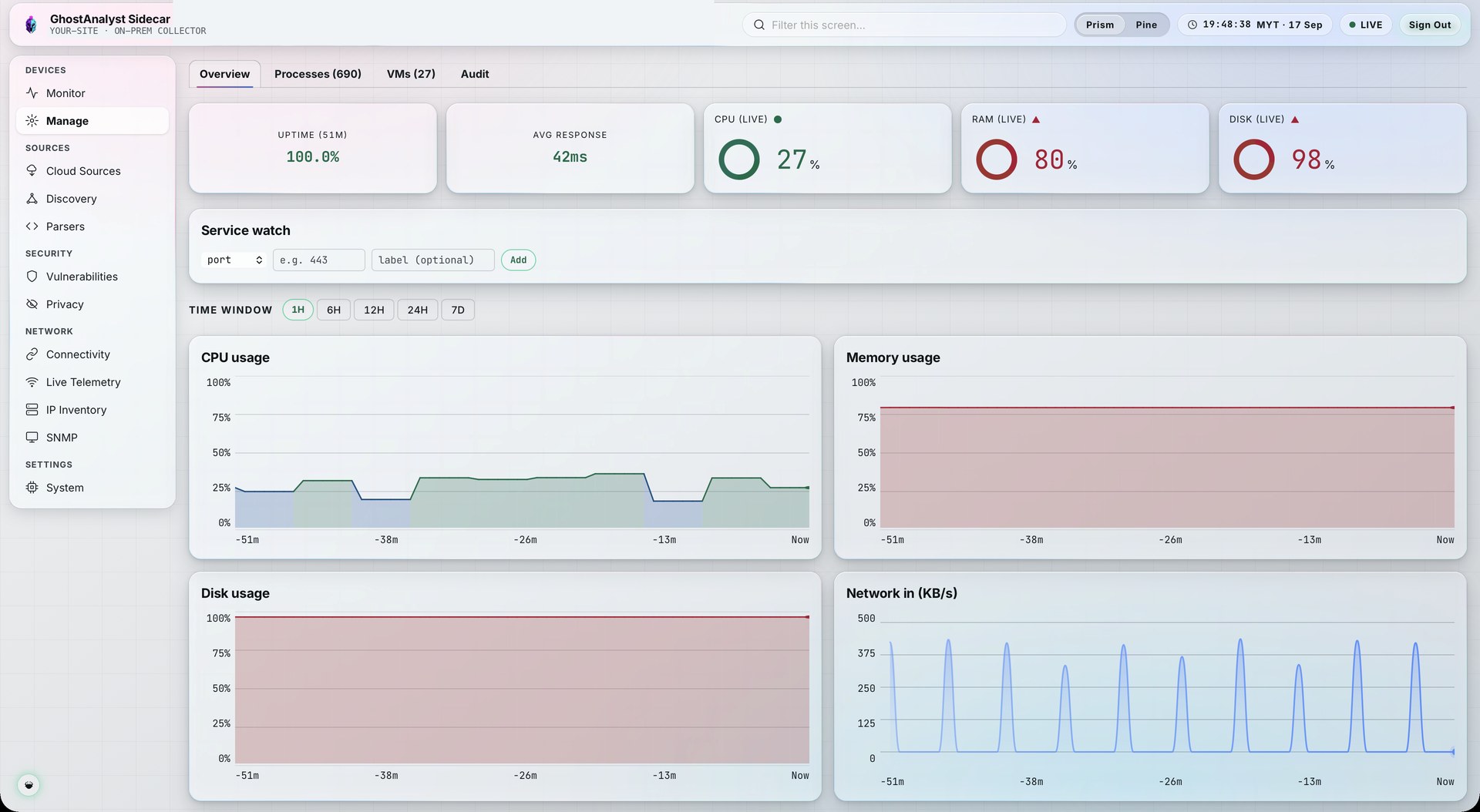Open the Vulnerabilities page

92,277
